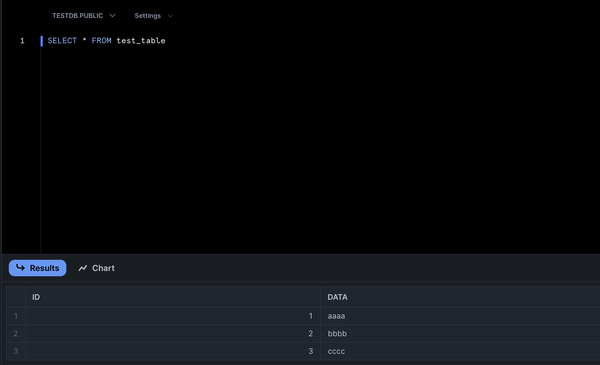Click the Chart line-graph icon
Screen dimensions: 600x365
coord(83,268)
